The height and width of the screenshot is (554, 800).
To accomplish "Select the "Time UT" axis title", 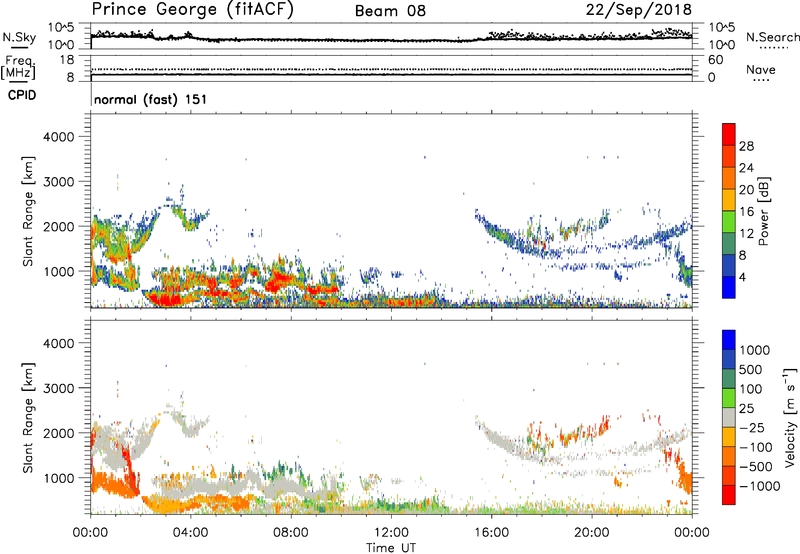I will click(x=391, y=548).
